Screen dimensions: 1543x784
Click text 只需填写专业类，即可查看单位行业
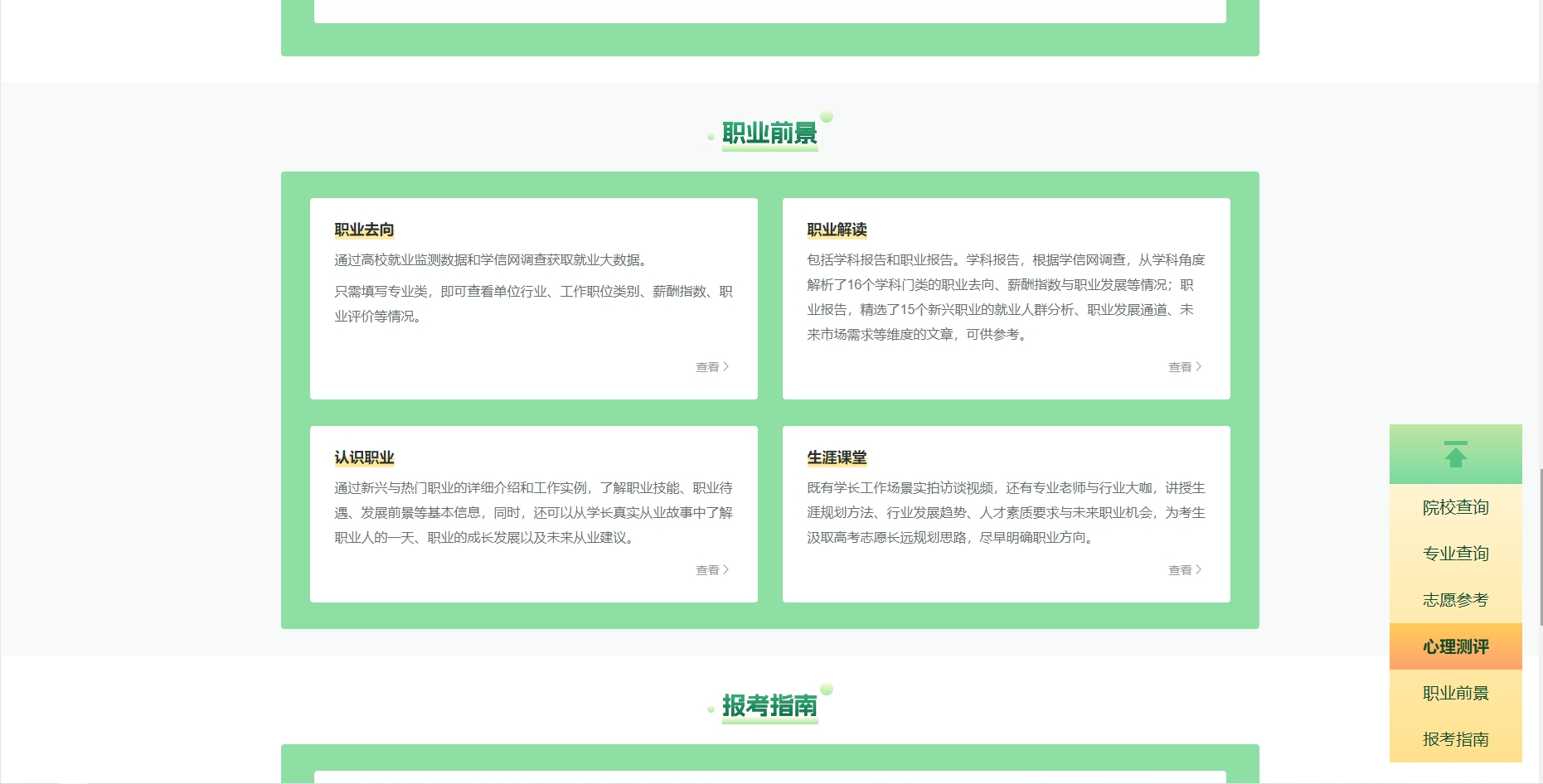click(x=533, y=303)
